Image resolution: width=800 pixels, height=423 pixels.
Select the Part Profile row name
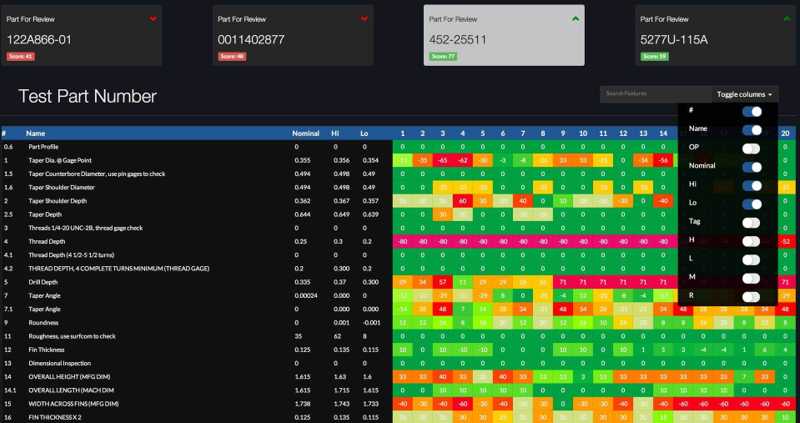tap(43, 147)
